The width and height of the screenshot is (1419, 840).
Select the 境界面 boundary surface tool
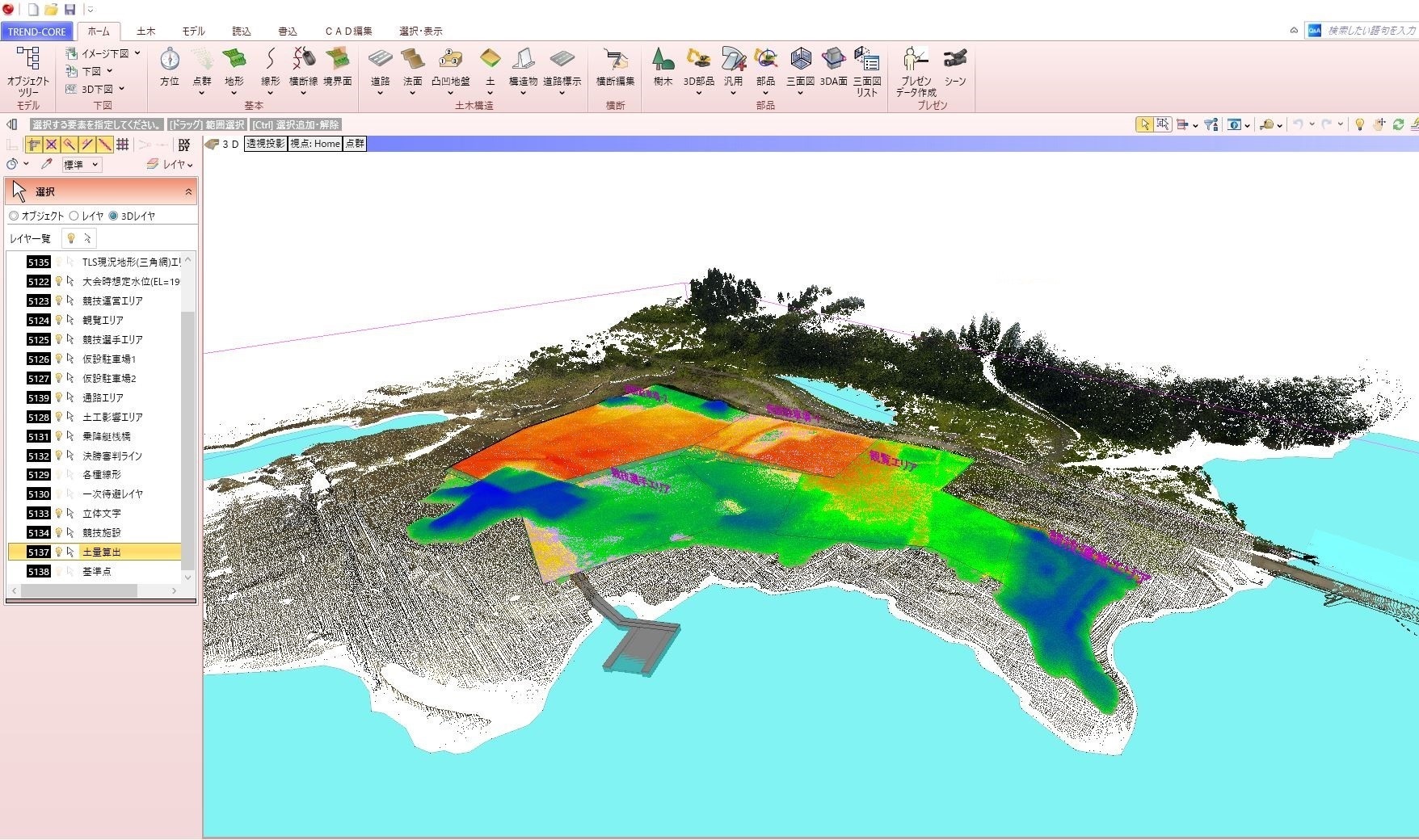pyautogui.click(x=337, y=60)
